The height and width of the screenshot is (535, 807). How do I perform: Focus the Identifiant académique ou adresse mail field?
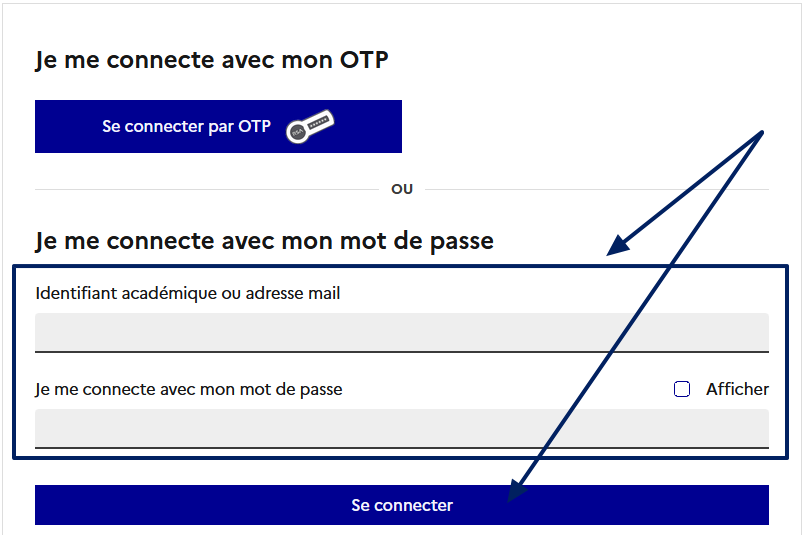(x=402, y=333)
